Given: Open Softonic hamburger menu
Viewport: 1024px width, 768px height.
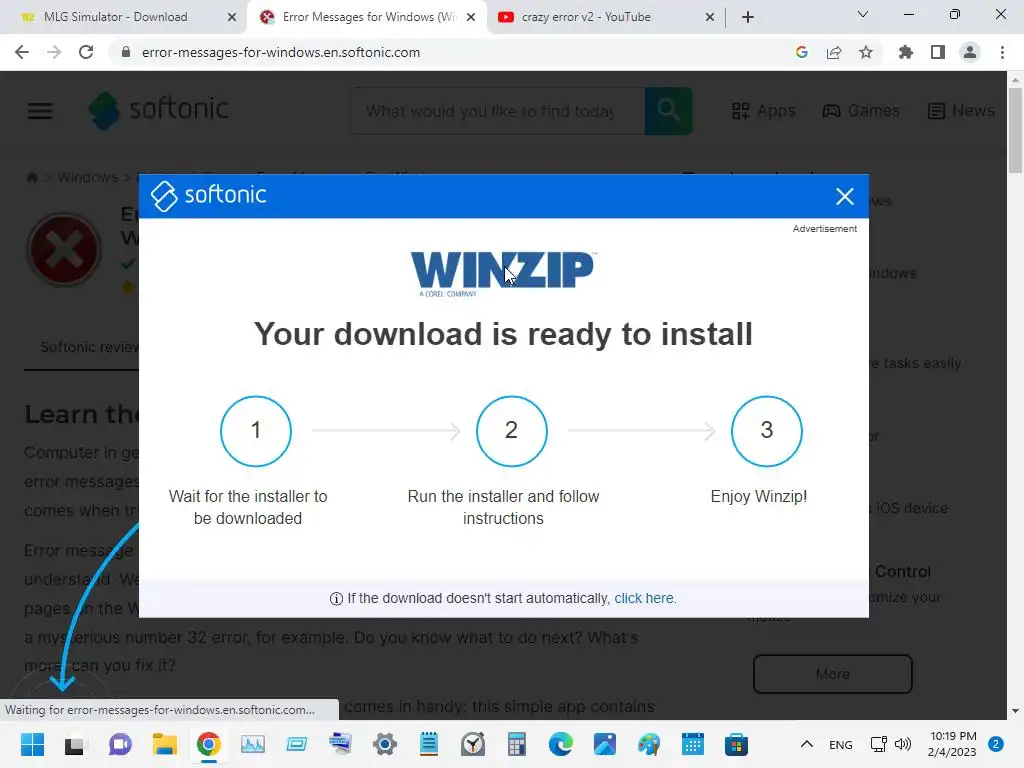Looking at the screenshot, I should (40, 110).
